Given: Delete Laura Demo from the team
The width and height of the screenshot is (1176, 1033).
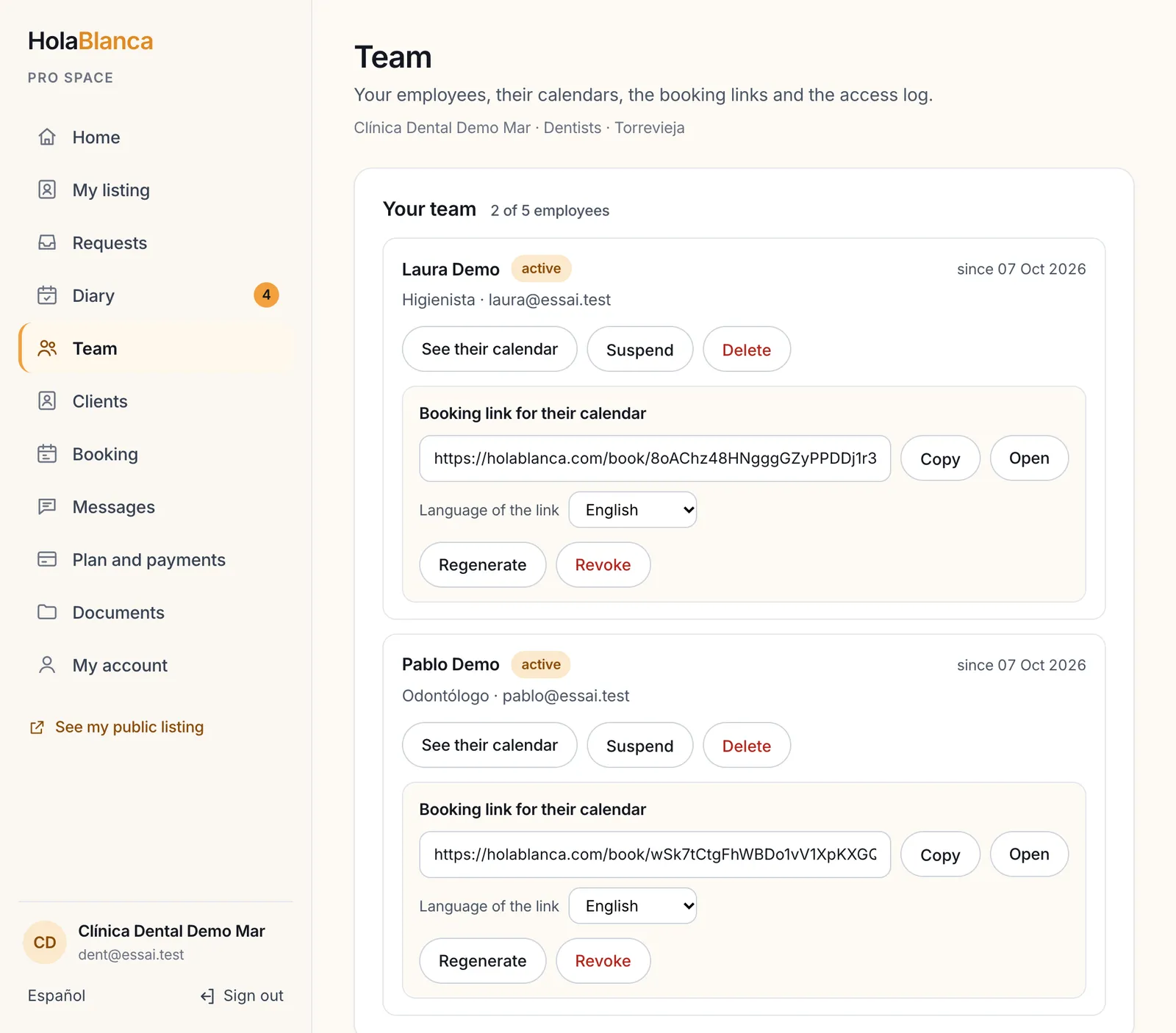Looking at the screenshot, I should coord(747,349).
